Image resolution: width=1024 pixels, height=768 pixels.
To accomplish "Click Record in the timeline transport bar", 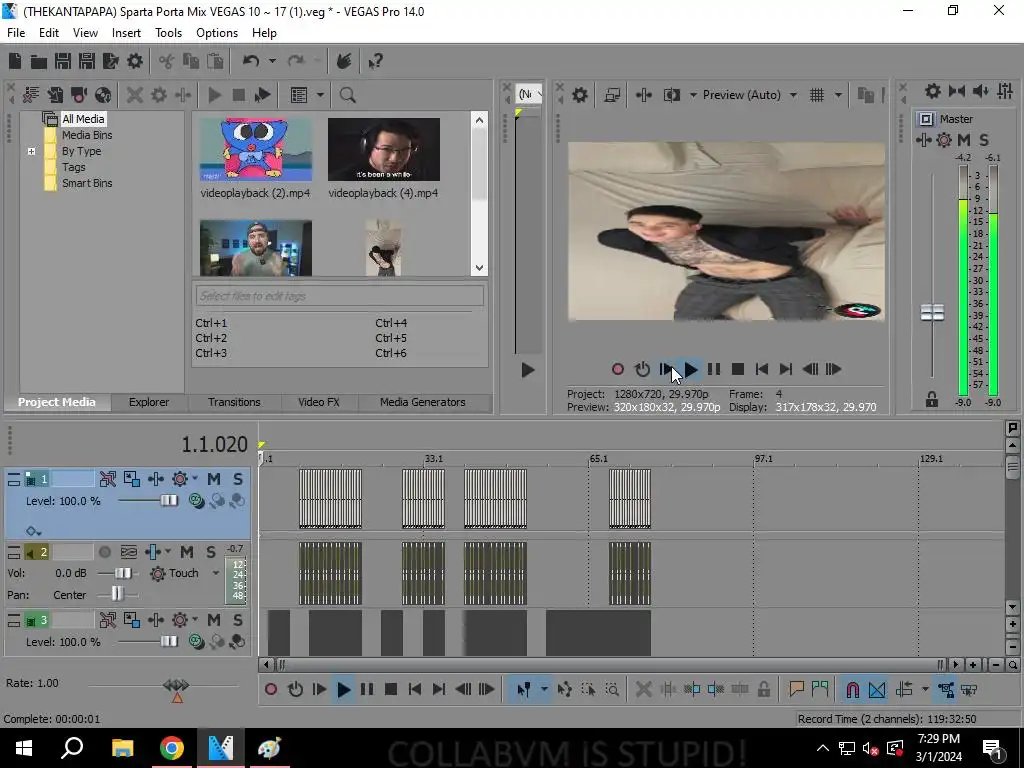I will (271, 690).
